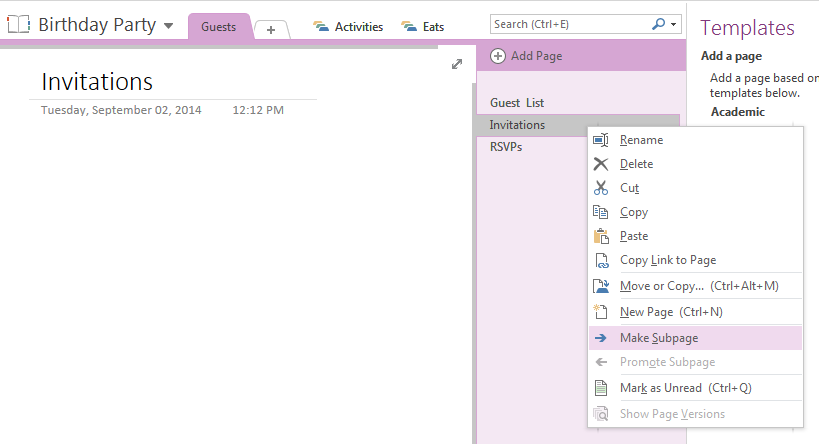Click the Mark as Unread icon

pyautogui.click(x=601, y=388)
